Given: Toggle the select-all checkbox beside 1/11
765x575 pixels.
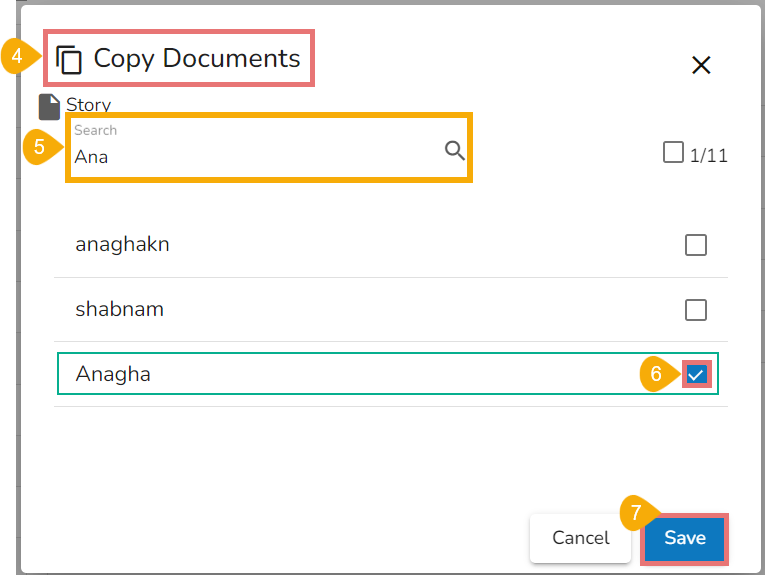Looking at the screenshot, I should [673, 152].
